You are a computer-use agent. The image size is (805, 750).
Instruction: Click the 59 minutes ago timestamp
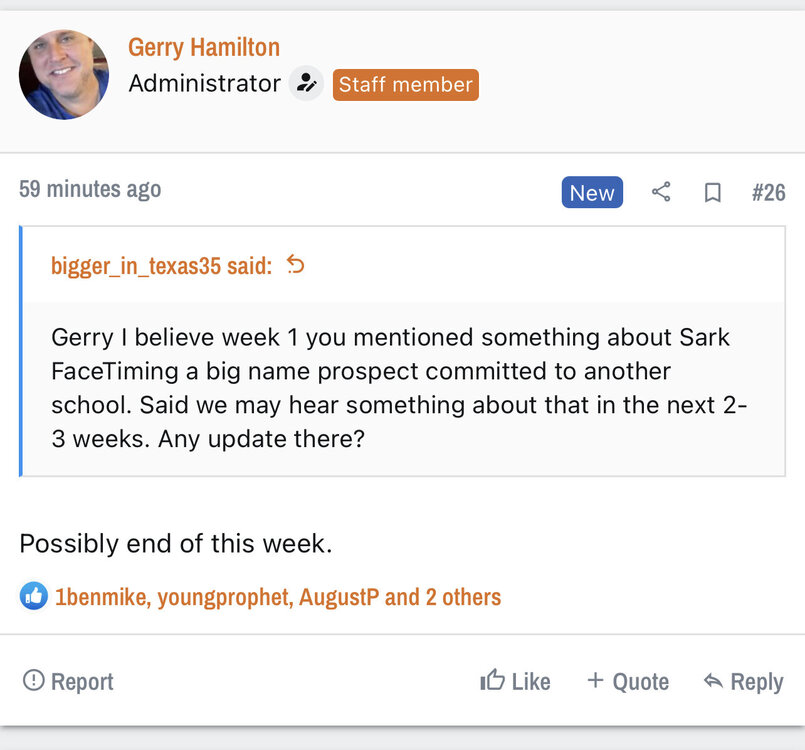(x=90, y=189)
